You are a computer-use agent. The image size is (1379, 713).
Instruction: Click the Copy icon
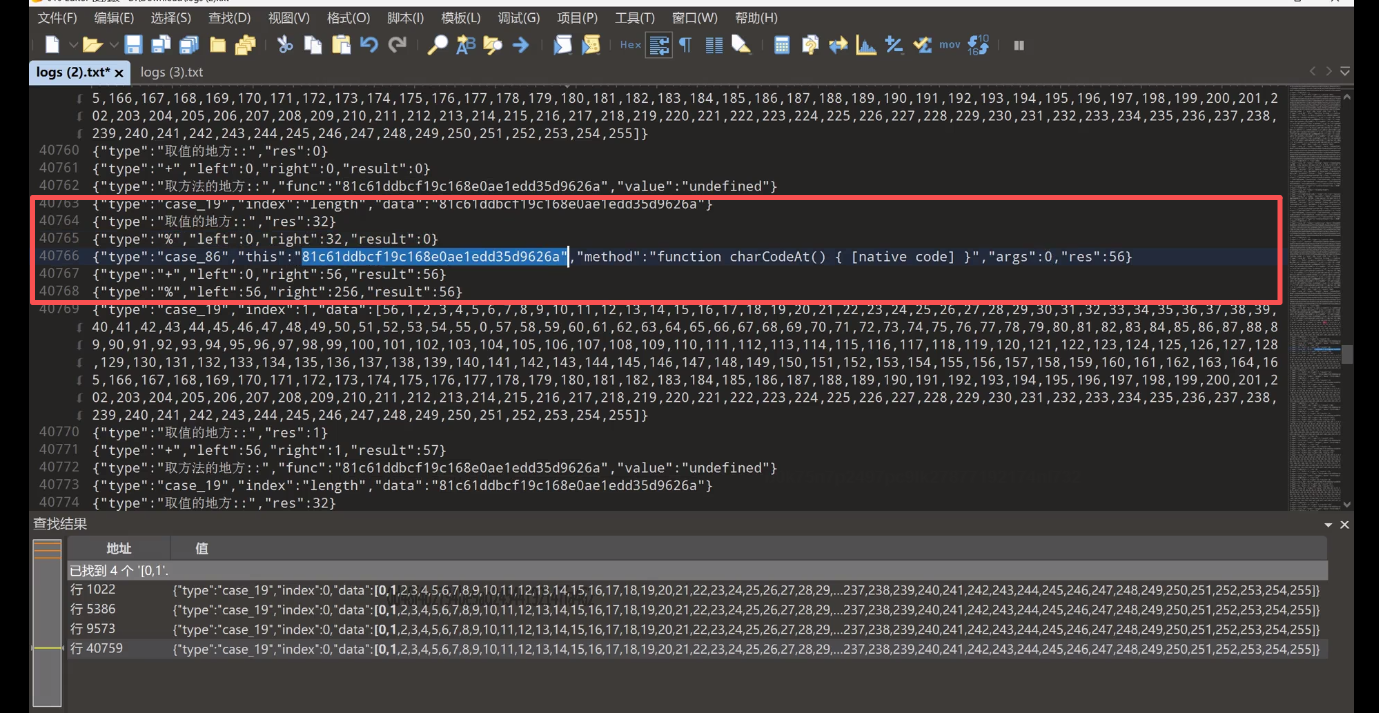tap(313, 45)
